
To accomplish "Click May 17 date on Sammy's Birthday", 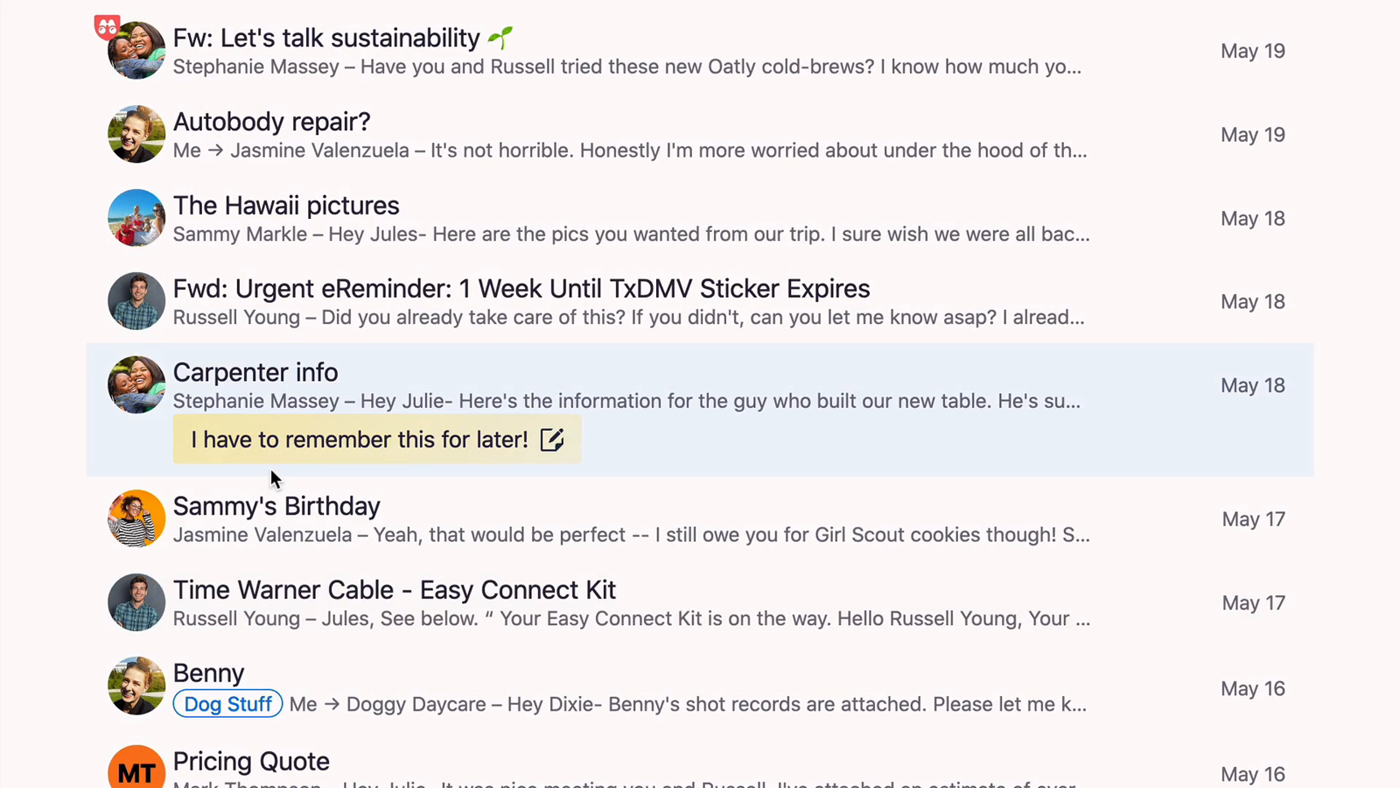I will click(1253, 519).
